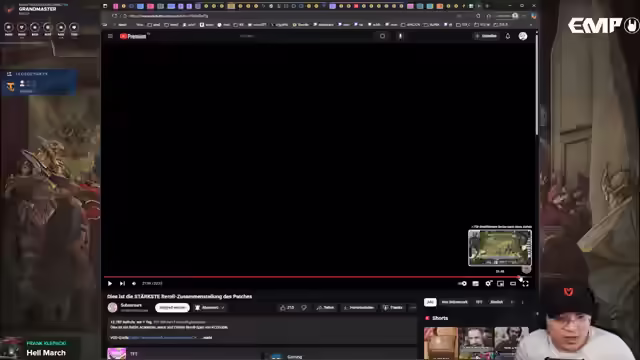Screen dimensions: 640x360
Task: Click the Herunterladen download button
Action: click(x=359, y=307)
